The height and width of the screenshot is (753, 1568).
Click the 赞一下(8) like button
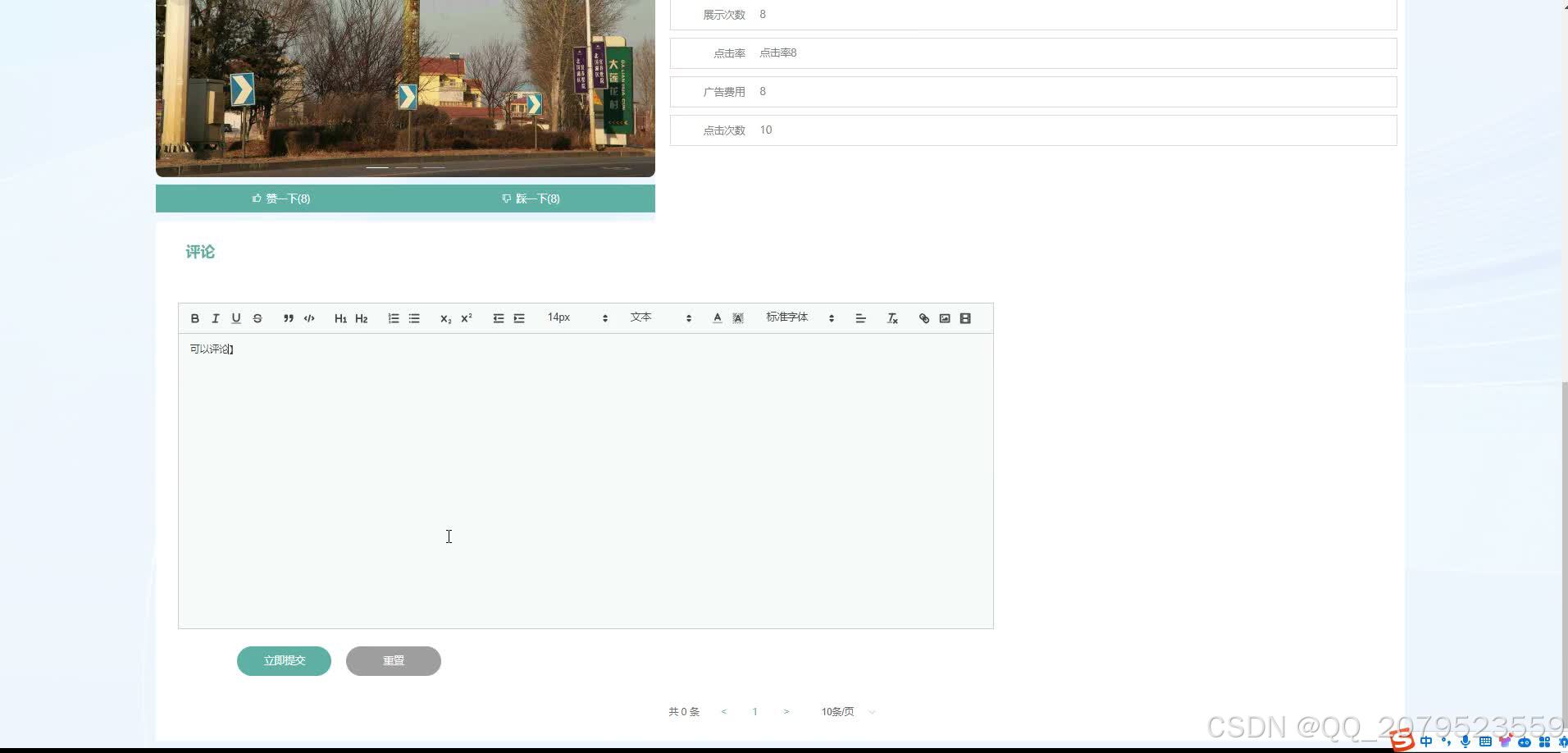281,199
